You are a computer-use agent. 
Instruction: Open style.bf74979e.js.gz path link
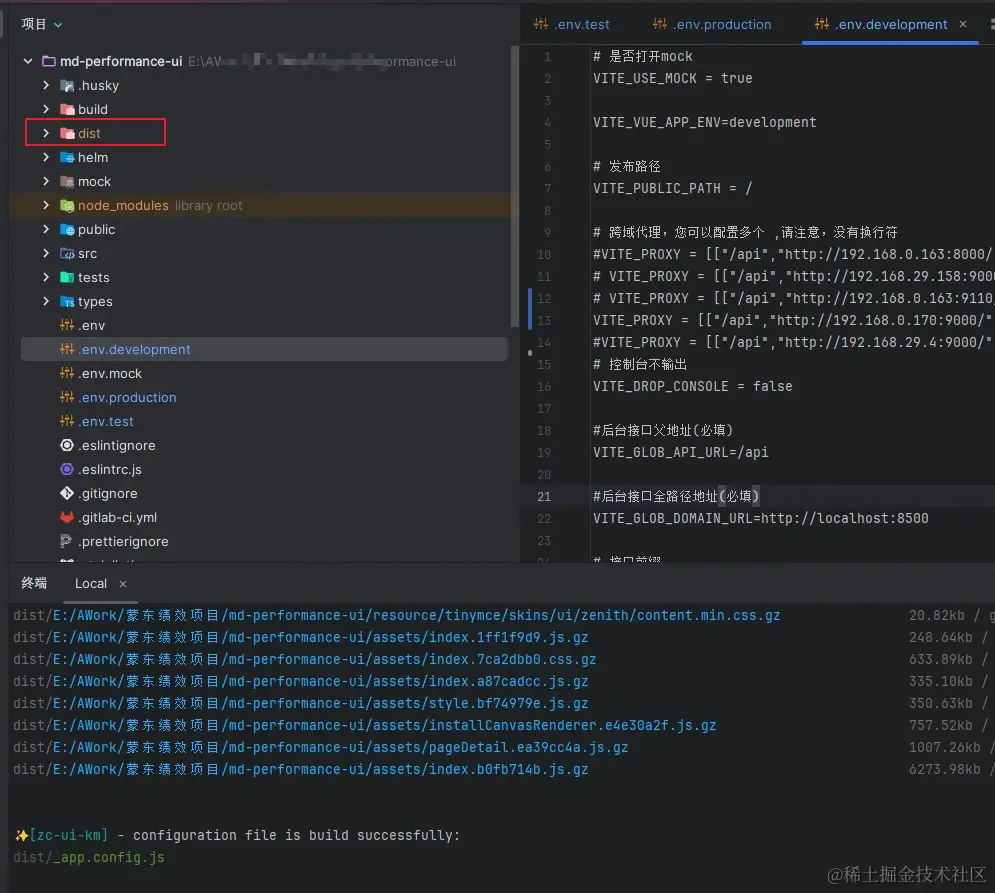tap(320, 703)
